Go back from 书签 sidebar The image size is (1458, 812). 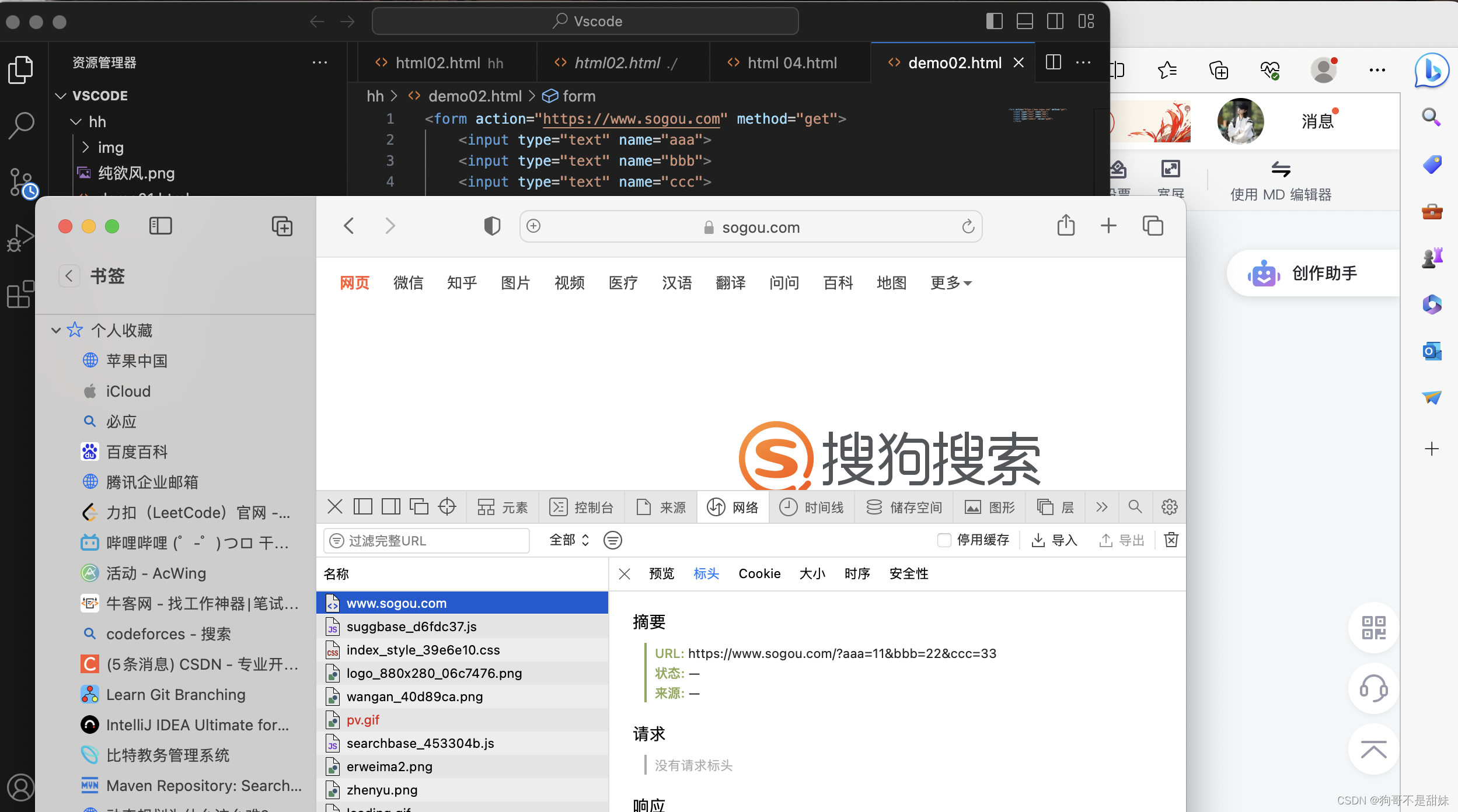(69, 276)
